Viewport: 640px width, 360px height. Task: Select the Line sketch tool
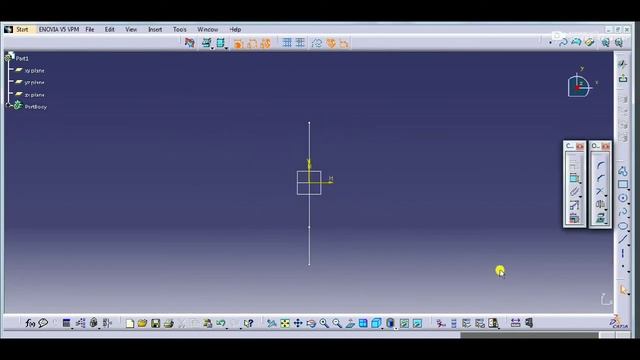tap(622, 239)
